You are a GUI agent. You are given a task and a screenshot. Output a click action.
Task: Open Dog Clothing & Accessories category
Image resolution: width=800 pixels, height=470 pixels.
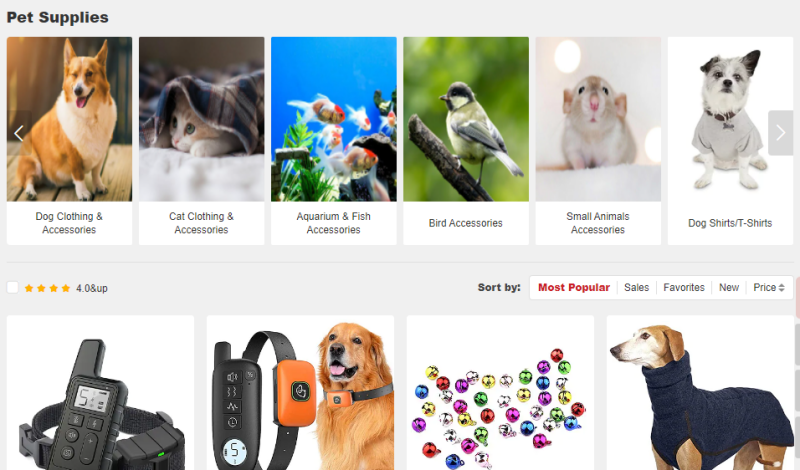pyautogui.click(x=69, y=141)
